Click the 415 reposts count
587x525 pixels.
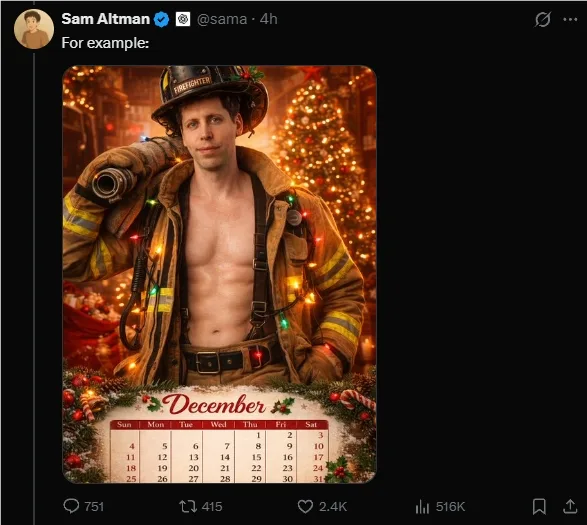pyautogui.click(x=212, y=507)
